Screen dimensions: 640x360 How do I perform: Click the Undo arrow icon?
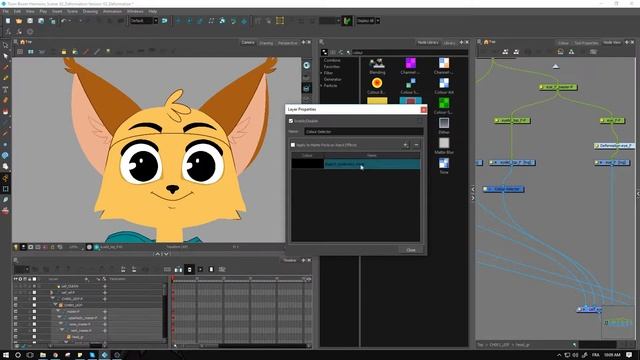coord(63,21)
